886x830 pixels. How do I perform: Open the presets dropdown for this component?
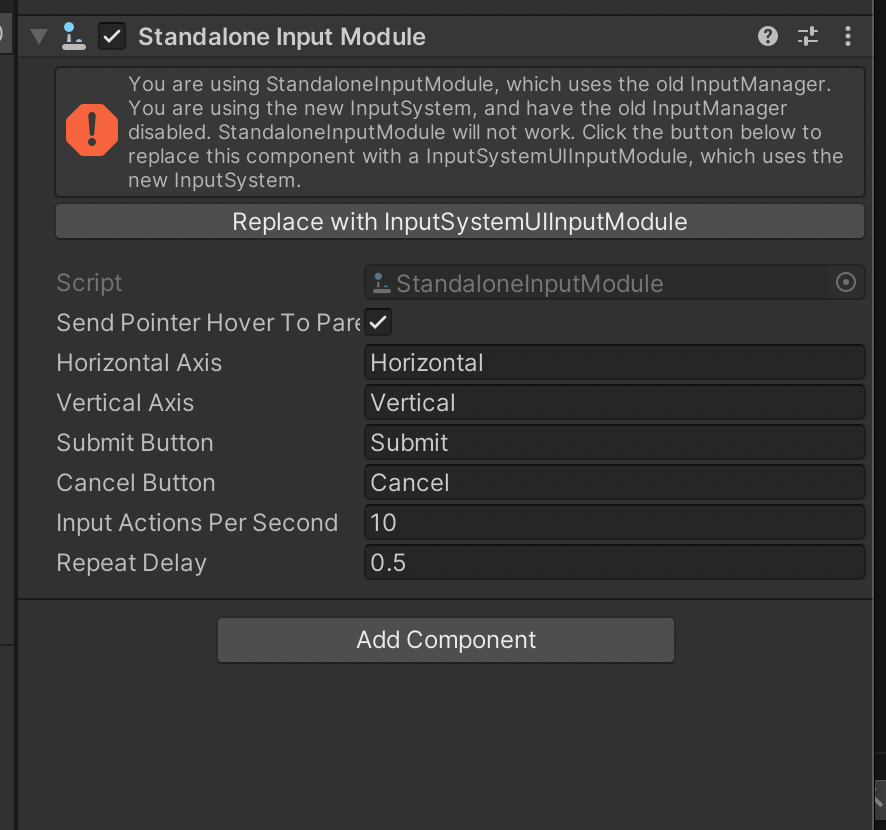click(x=807, y=36)
